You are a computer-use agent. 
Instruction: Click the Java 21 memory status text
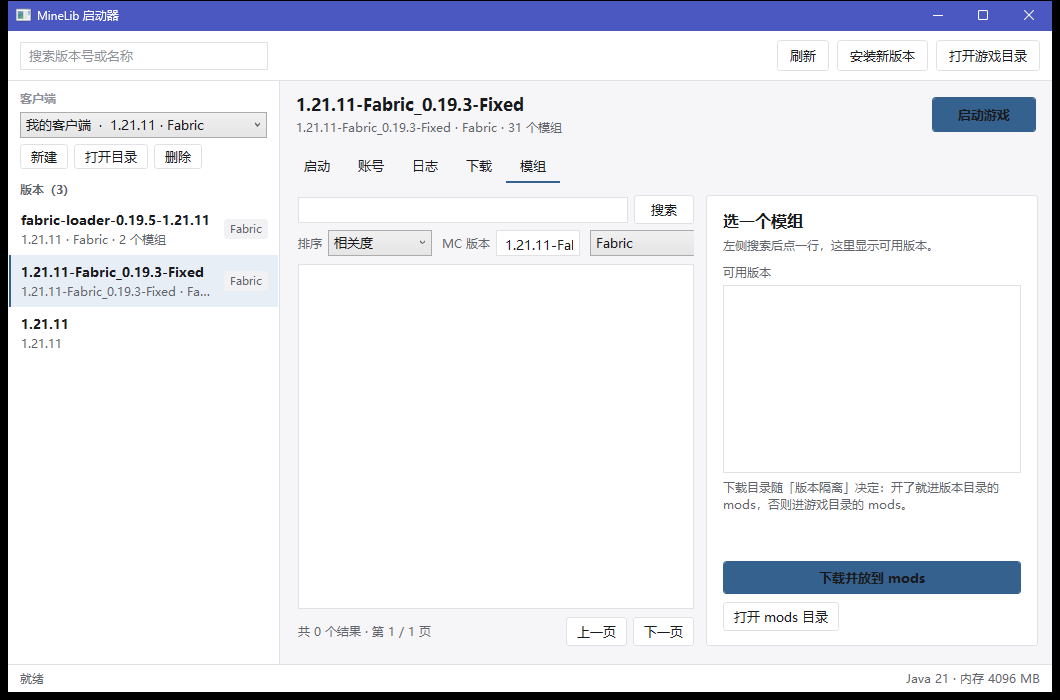point(973,678)
